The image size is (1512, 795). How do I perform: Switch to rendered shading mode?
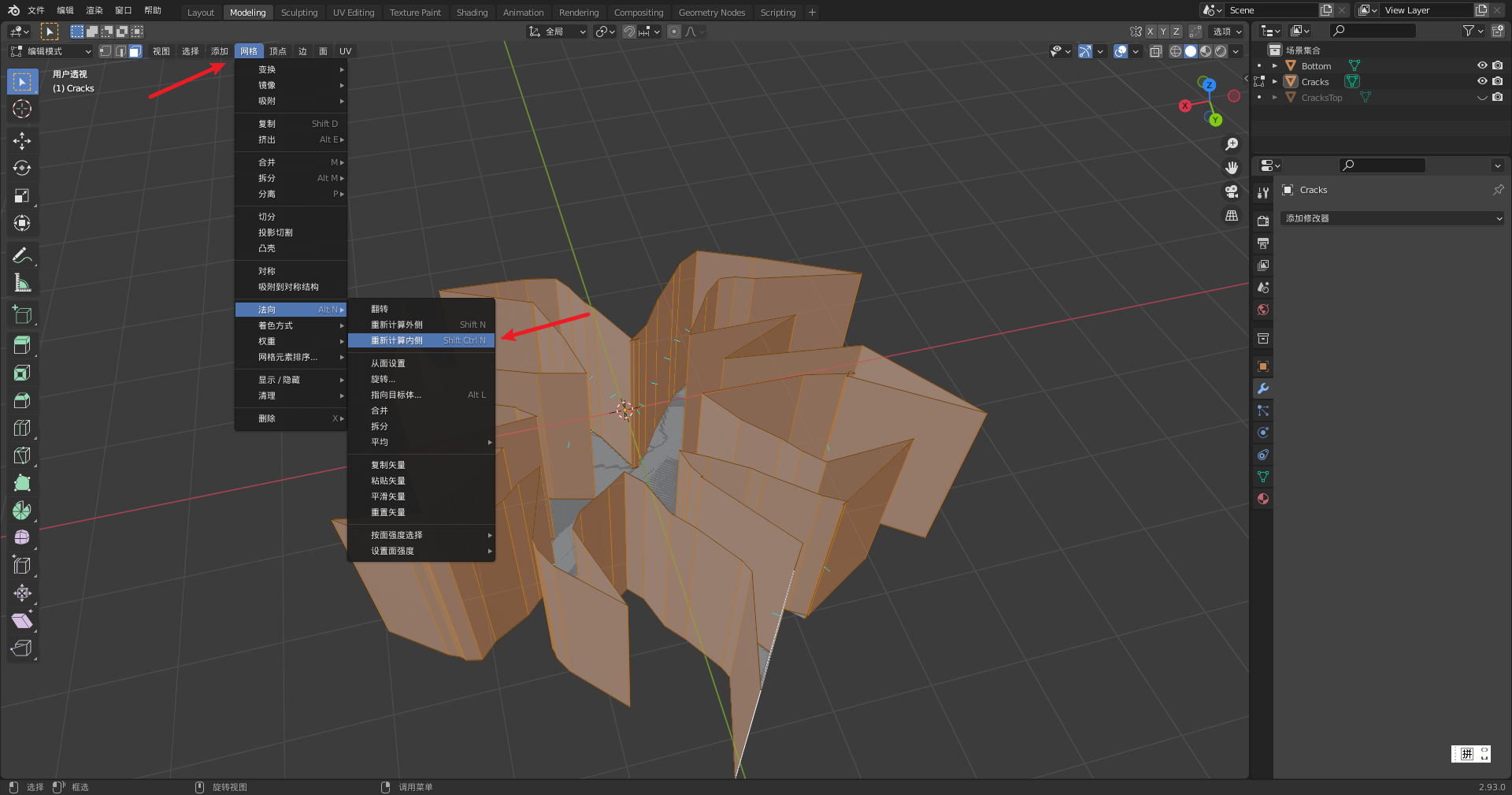pyautogui.click(x=1221, y=51)
